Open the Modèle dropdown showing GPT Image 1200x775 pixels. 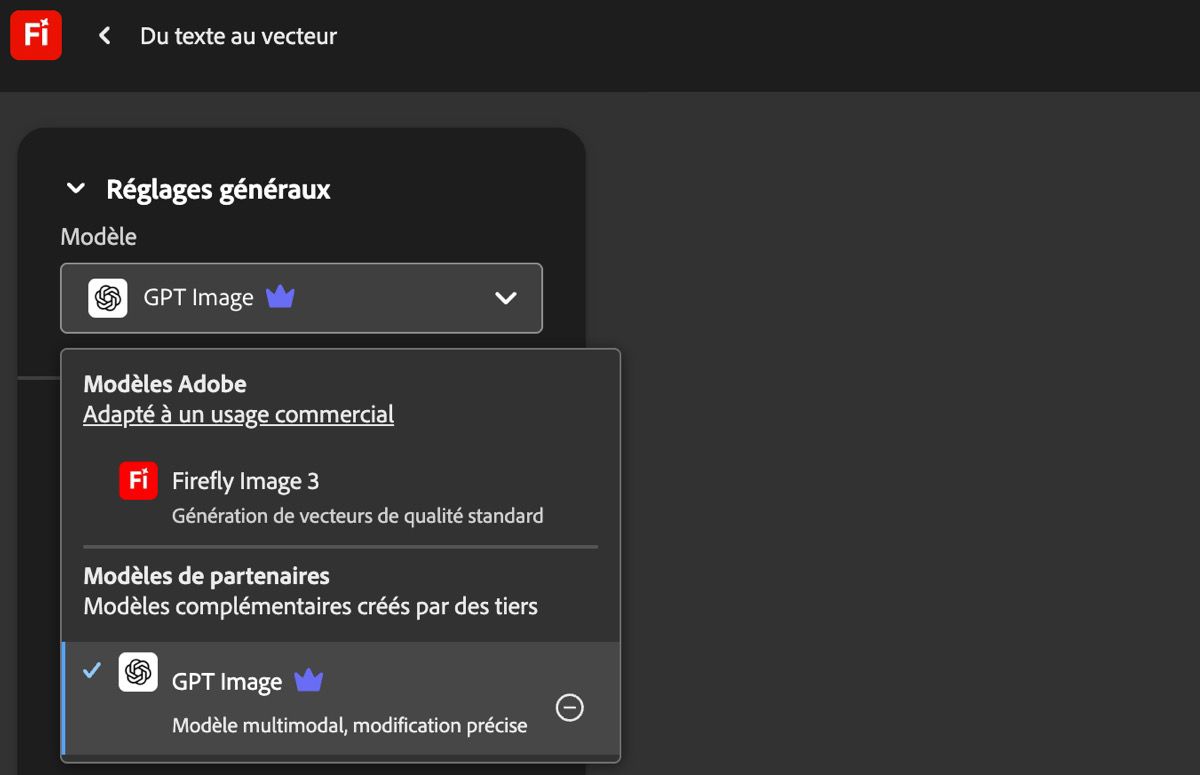pyautogui.click(x=301, y=298)
